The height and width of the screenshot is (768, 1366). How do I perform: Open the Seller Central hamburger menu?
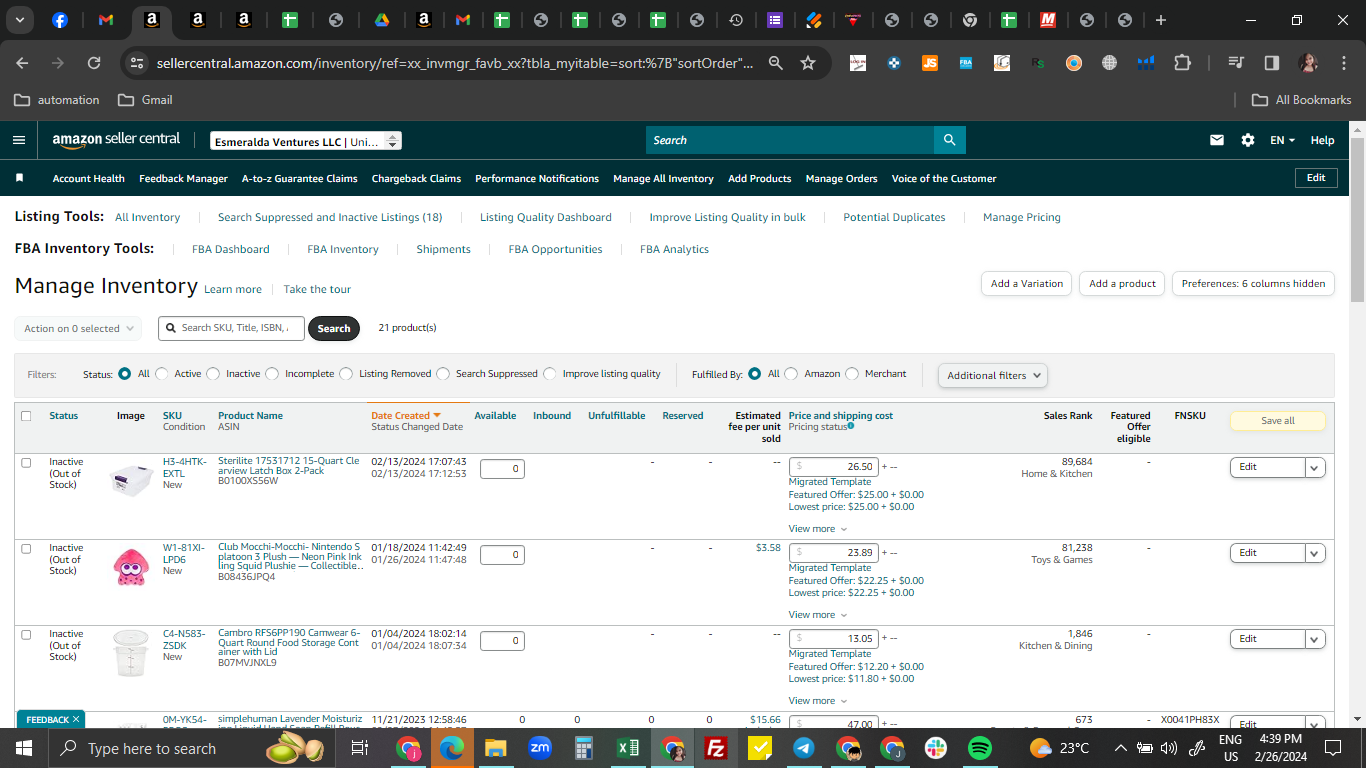19,140
